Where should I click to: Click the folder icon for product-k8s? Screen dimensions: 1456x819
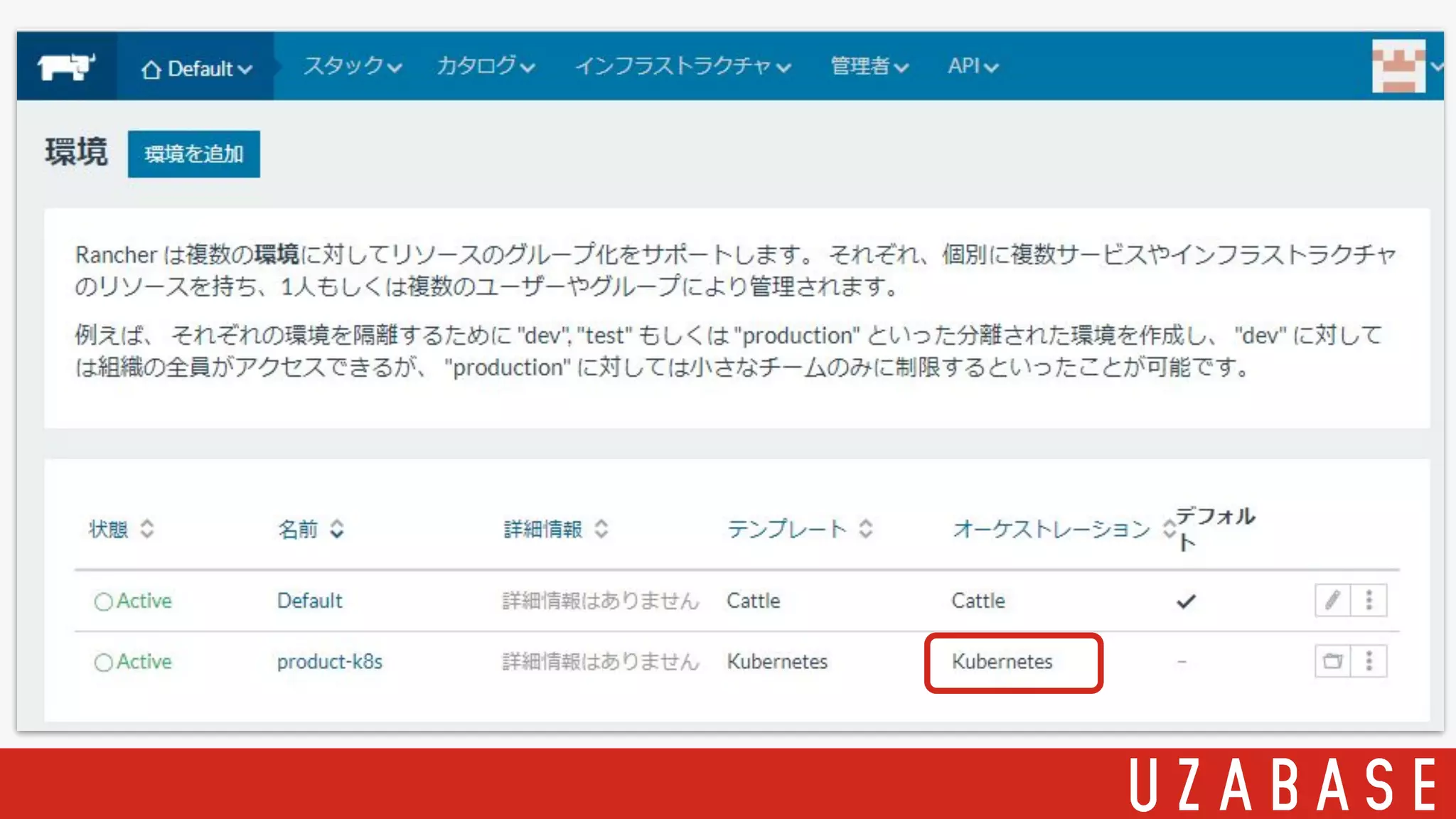click(1332, 662)
